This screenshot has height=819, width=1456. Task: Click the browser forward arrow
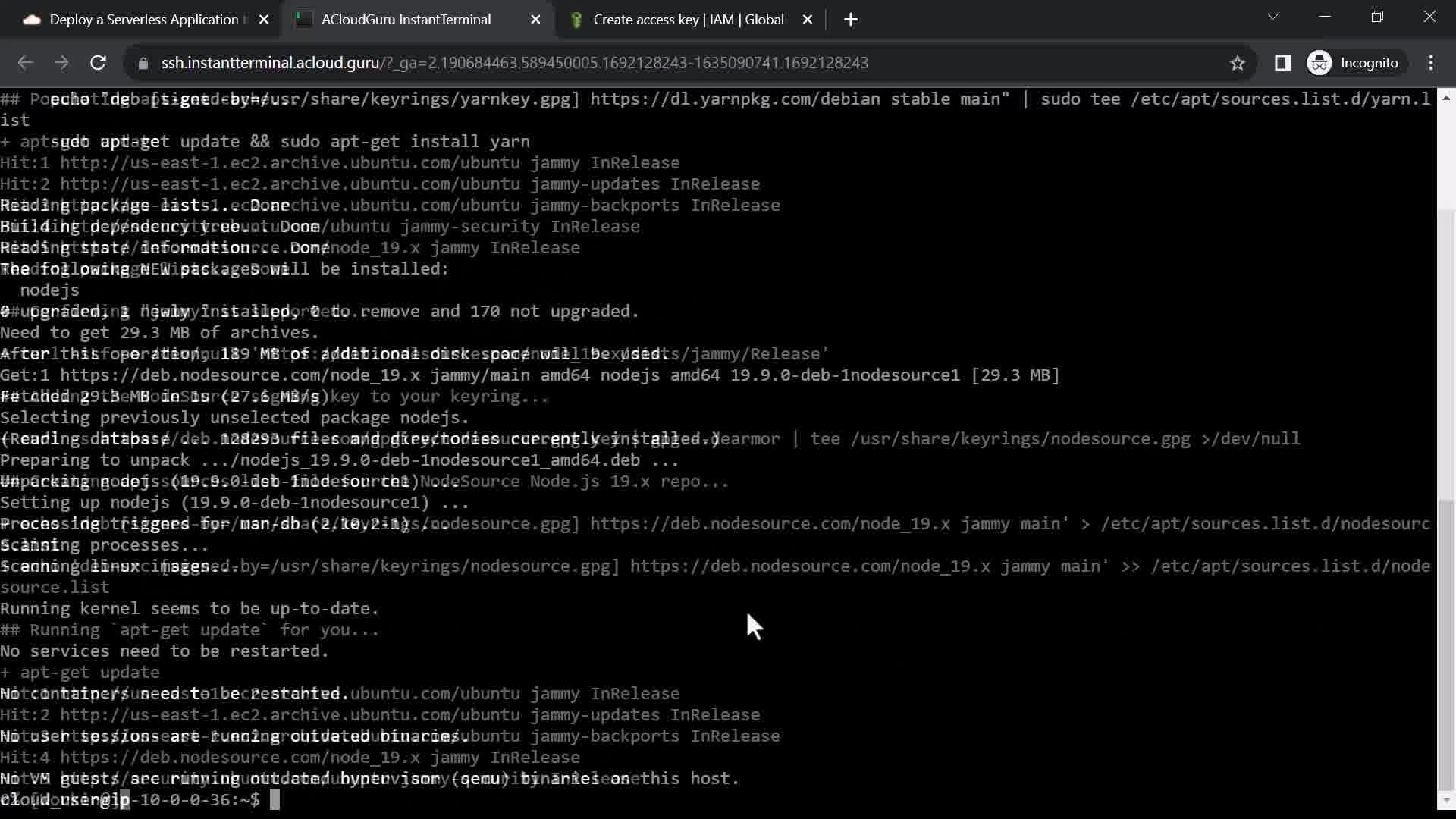pos(61,63)
